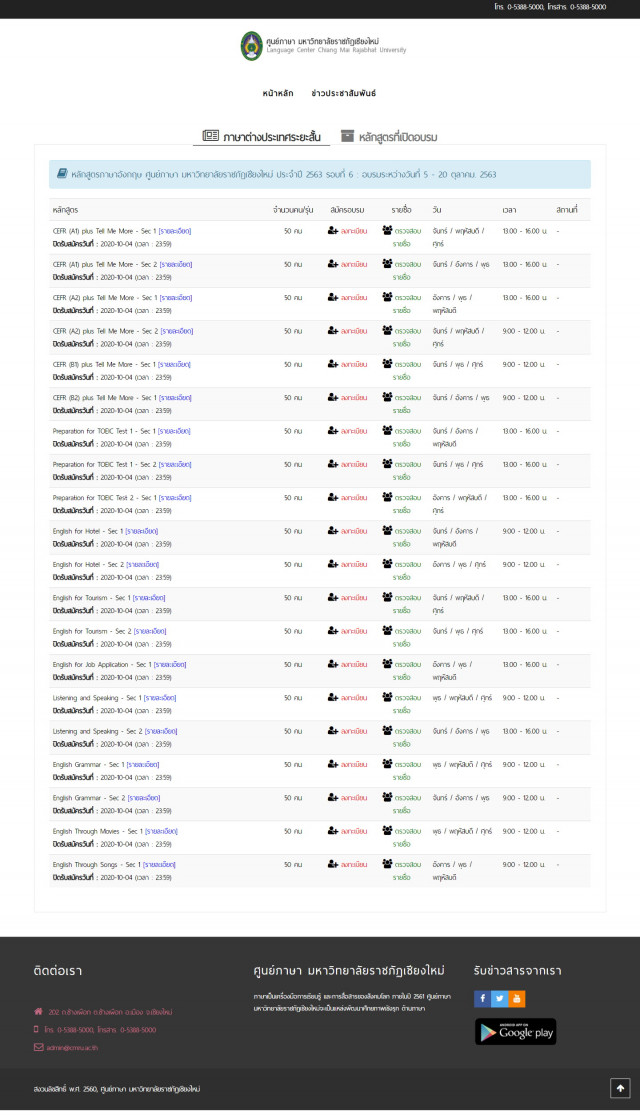Switch to the ภาษาต่างประเทศระยะสั้น tab
The height and width of the screenshot is (1115, 640).
[x=261, y=136]
